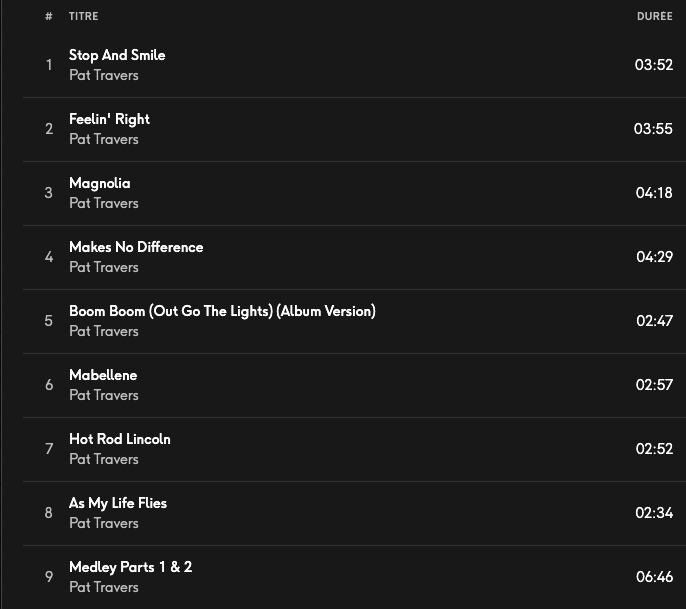Go to Pat Travers artist under Mabellene
The height and width of the screenshot is (609, 686).
[x=103, y=395]
